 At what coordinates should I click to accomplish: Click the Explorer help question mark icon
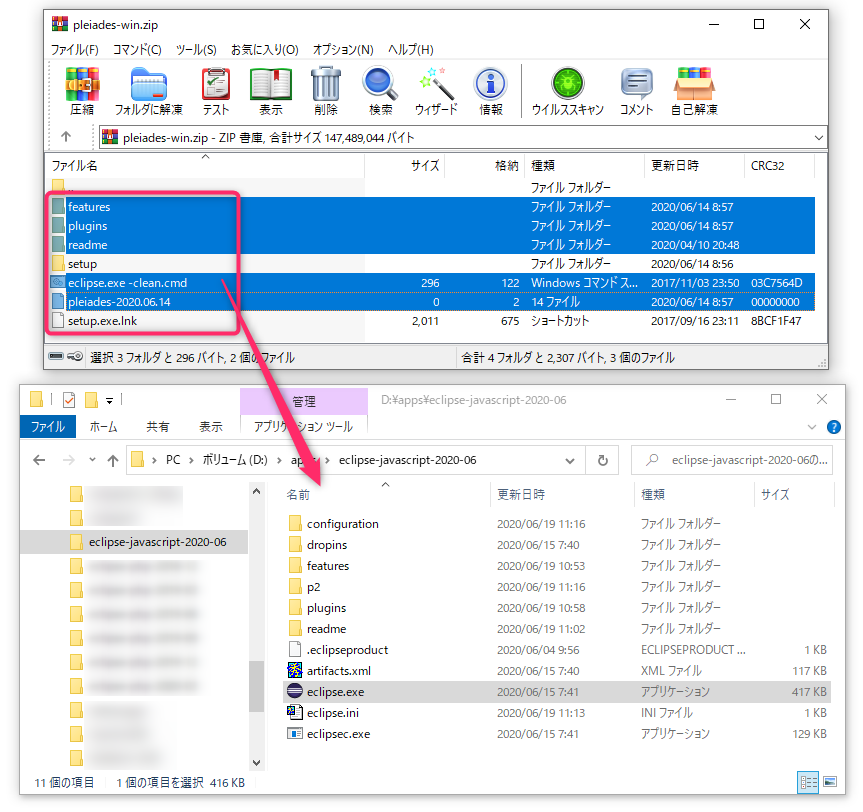(x=833, y=427)
